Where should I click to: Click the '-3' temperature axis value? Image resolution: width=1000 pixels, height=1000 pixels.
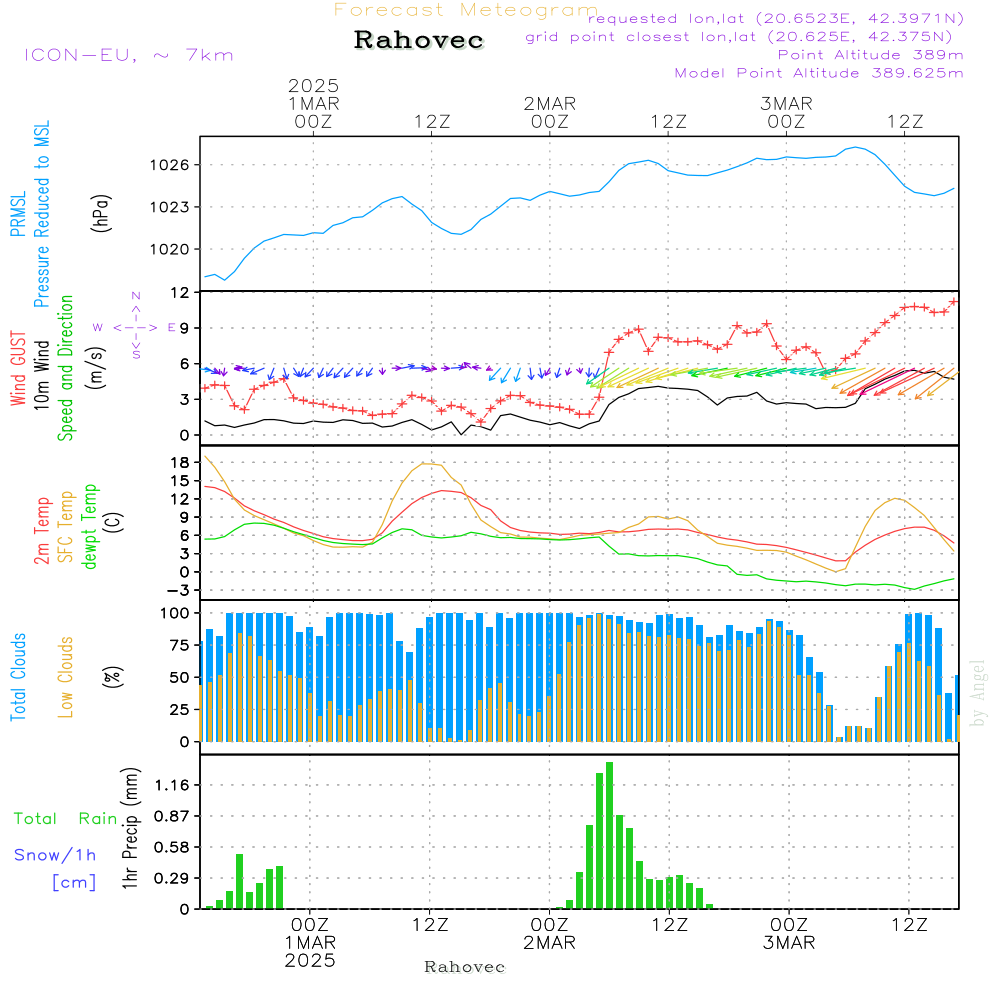click(x=177, y=591)
